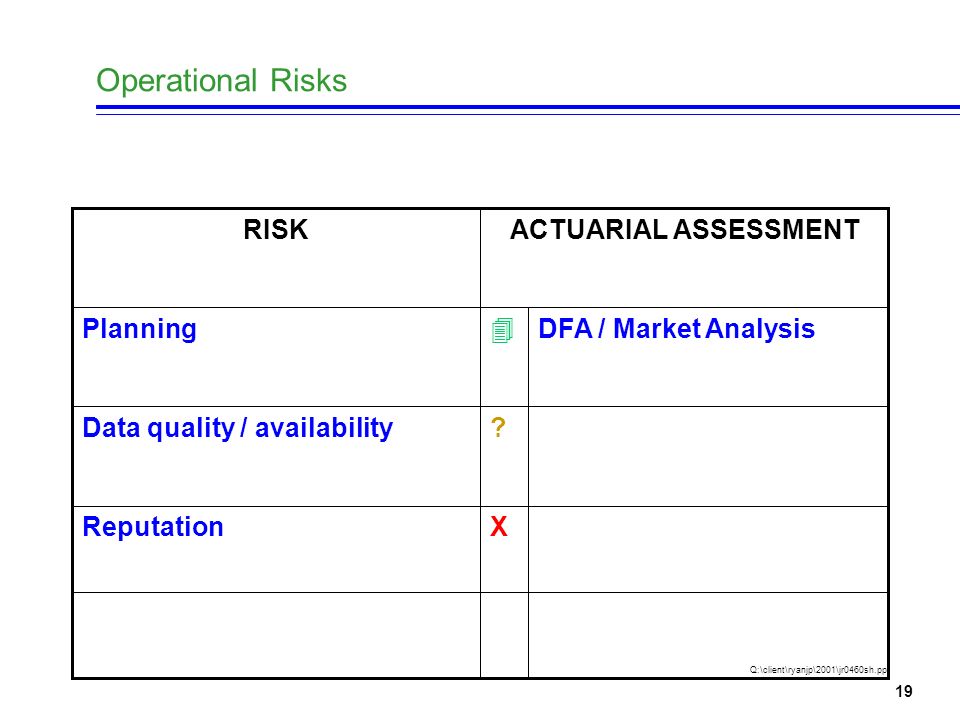Image resolution: width=960 pixels, height=720 pixels.
Task: Click the wide bottom-right cell above file path
Action: click(x=708, y=629)
